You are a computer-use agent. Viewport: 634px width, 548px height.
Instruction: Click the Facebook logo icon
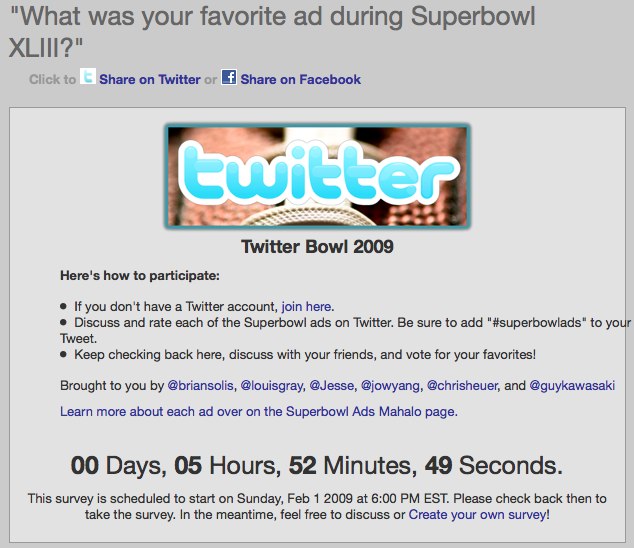click(x=229, y=77)
